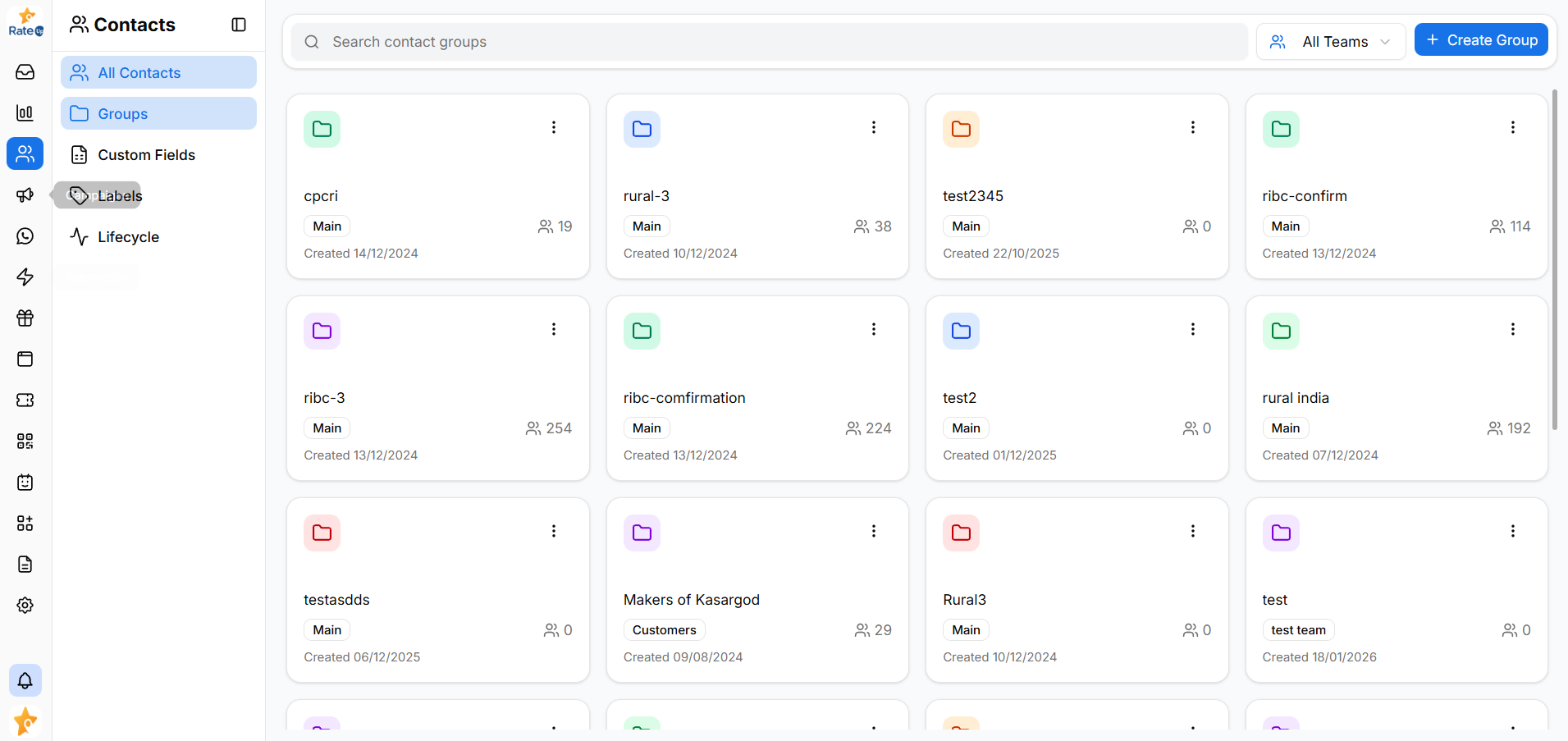Open the Automations lightning bolt icon
This screenshot has width=1568, height=741.
pos(25,277)
